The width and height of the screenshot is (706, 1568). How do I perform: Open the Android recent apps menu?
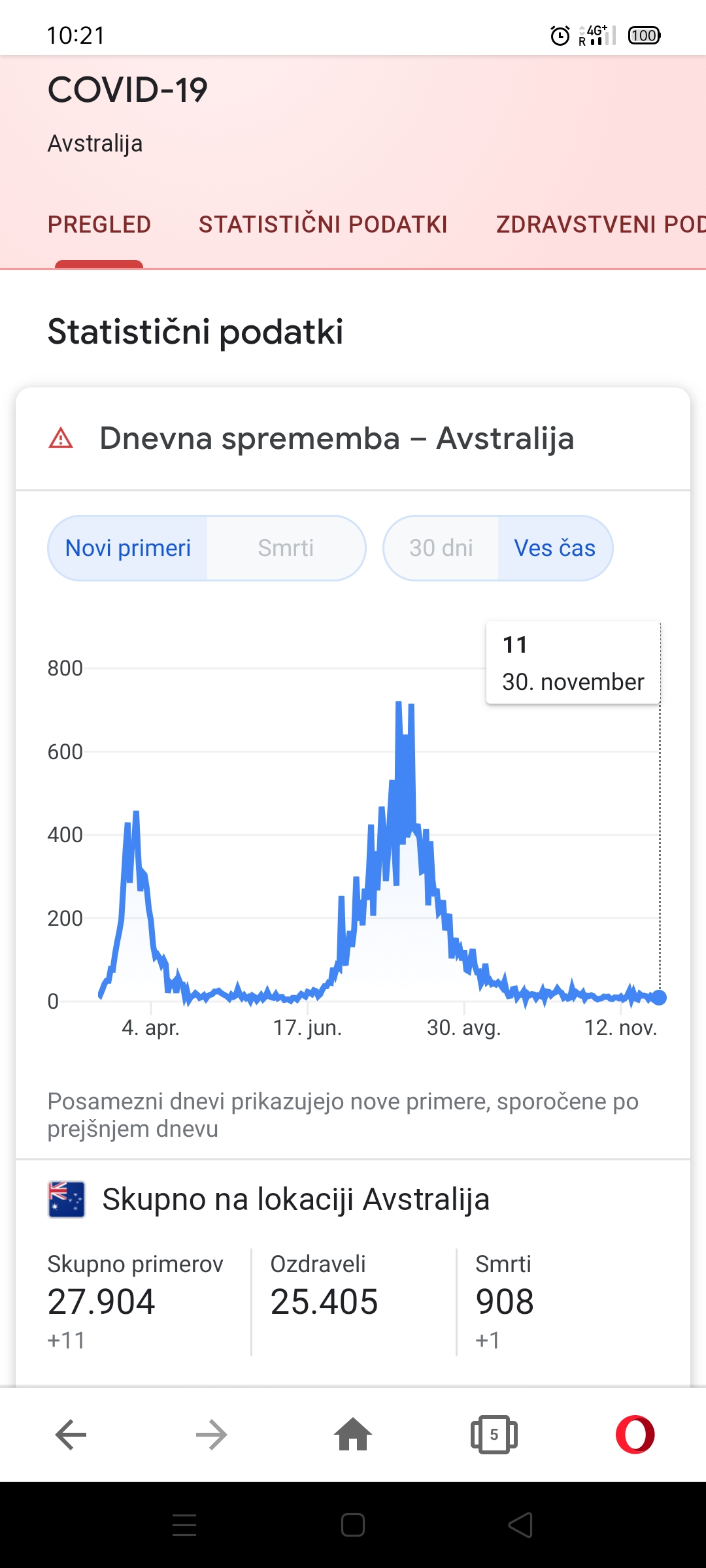click(184, 1525)
